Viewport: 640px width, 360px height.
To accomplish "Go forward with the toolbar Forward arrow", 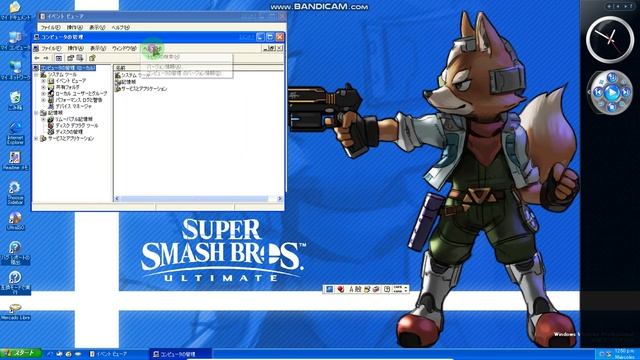I will (x=46, y=58).
